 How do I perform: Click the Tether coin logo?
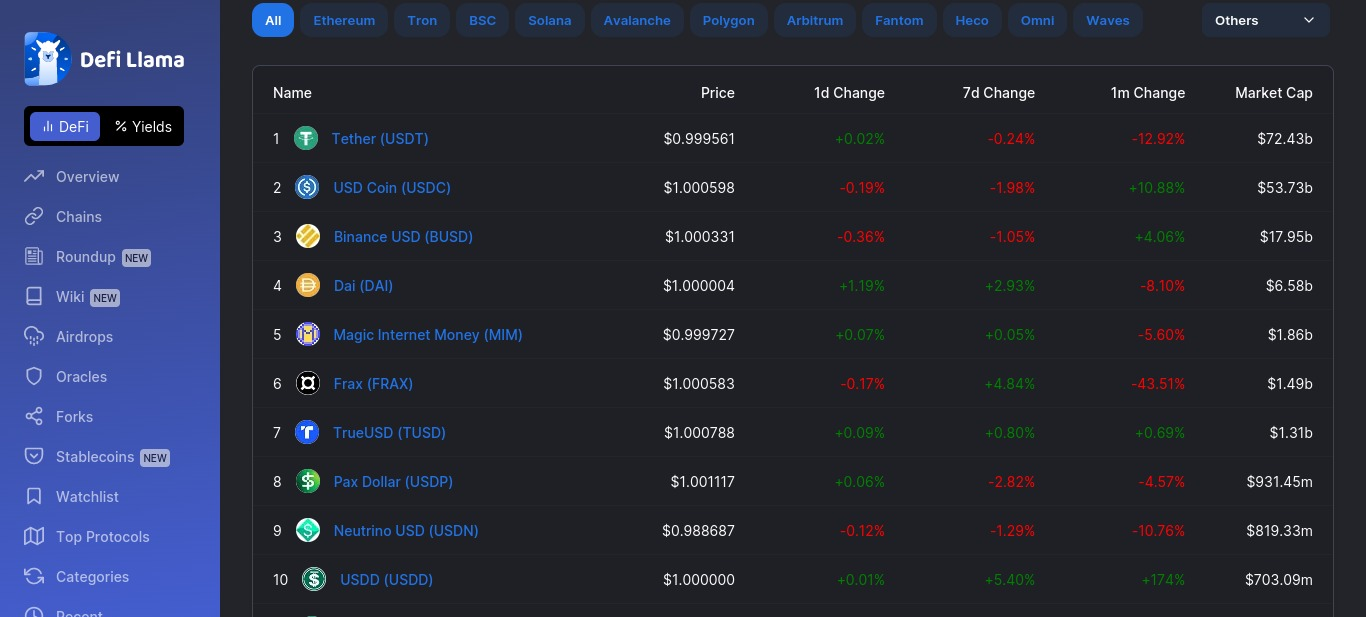(x=306, y=138)
